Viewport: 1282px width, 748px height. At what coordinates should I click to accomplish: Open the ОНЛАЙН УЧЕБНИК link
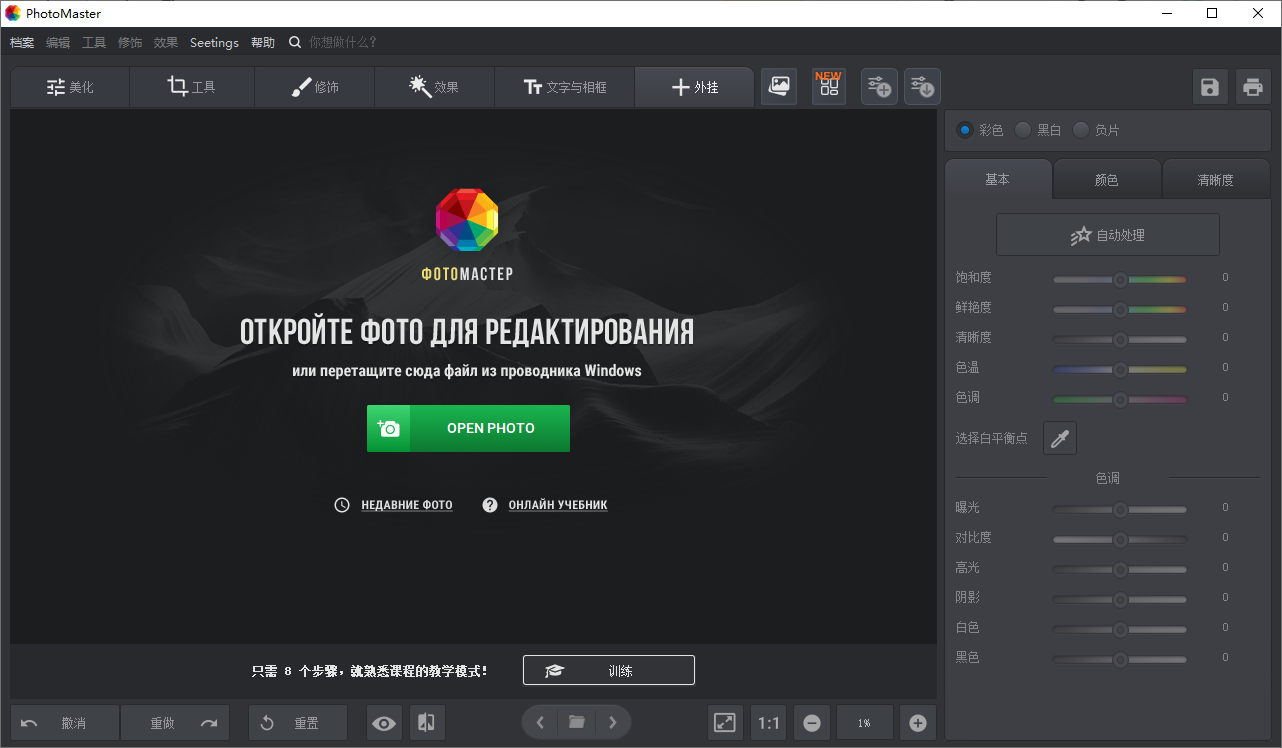point(558,505)
